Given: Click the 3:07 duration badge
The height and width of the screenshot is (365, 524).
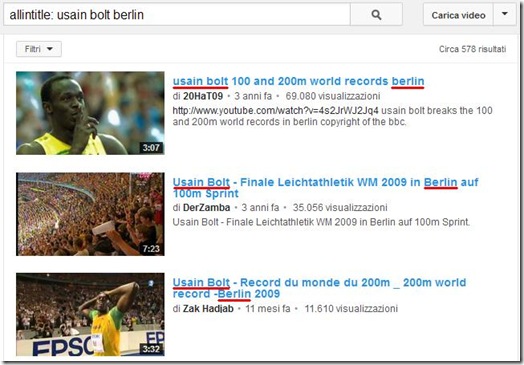Looking at the screenshot, I should (151, 147).
